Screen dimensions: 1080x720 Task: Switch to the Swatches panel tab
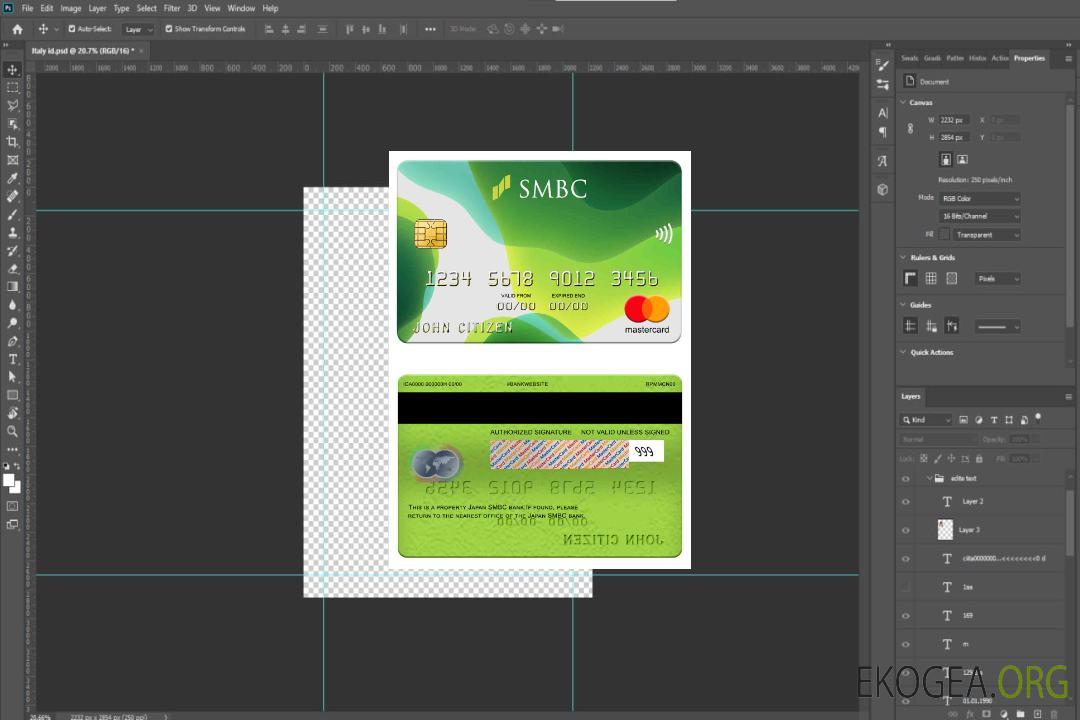[x=909, y=58]
